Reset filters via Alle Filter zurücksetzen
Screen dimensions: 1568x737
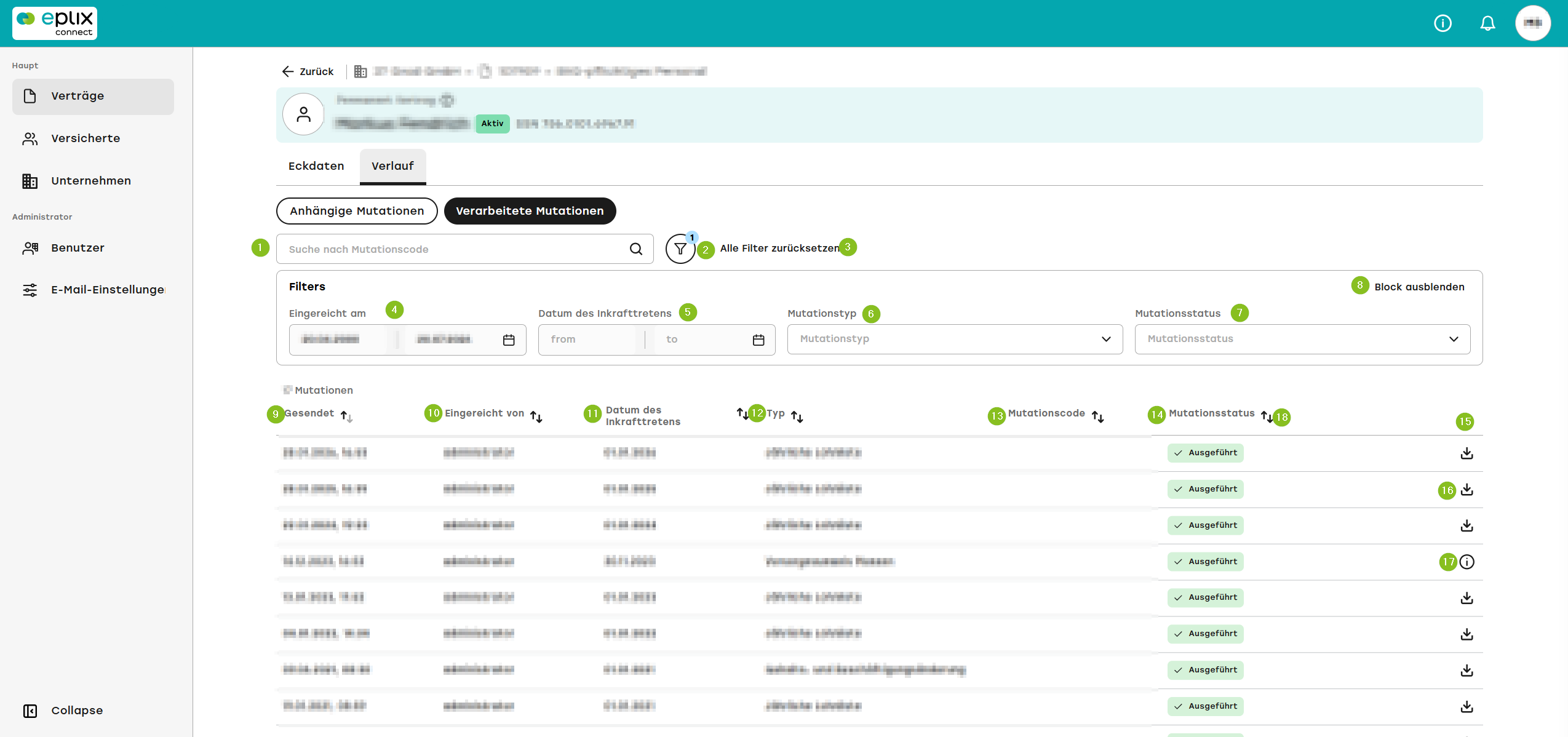click(779, 248)
